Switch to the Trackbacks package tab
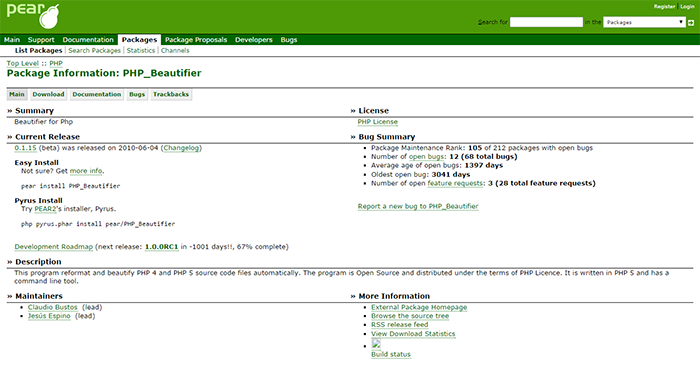 click(171, 94)
